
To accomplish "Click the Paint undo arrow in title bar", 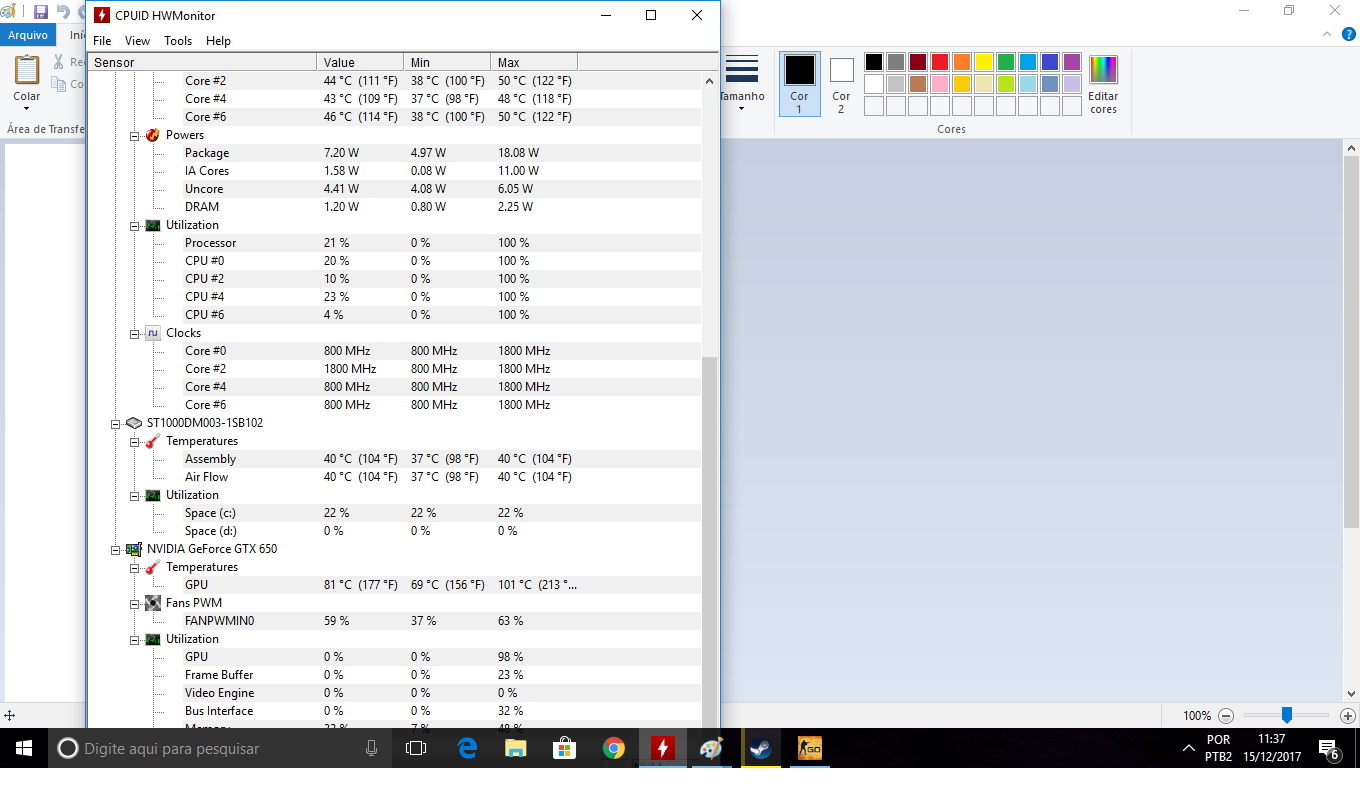I will (x=63, y=12).
